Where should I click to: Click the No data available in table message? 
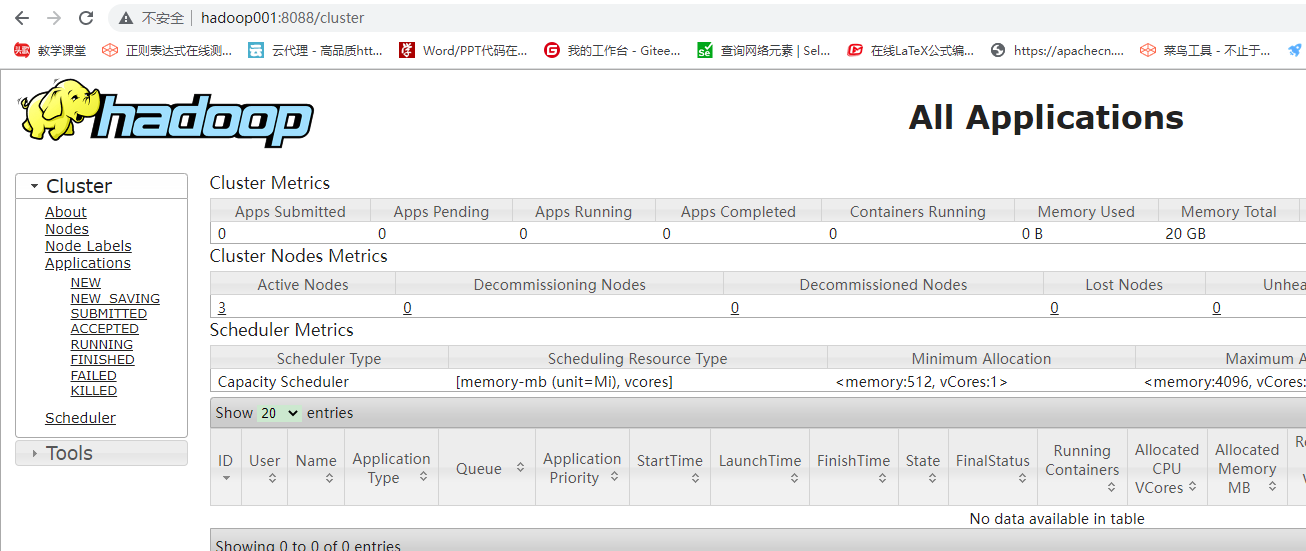[1057, 519]
